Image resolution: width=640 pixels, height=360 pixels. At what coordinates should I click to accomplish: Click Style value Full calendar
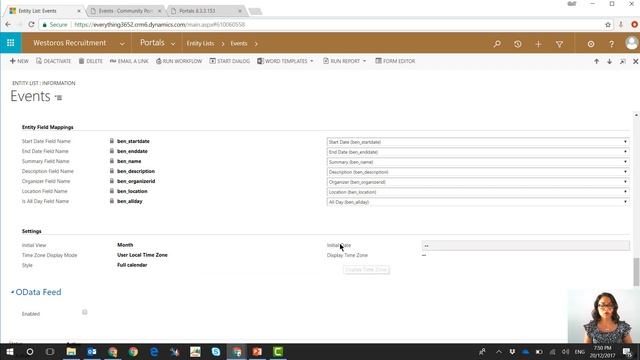click(x=132, y=265)
